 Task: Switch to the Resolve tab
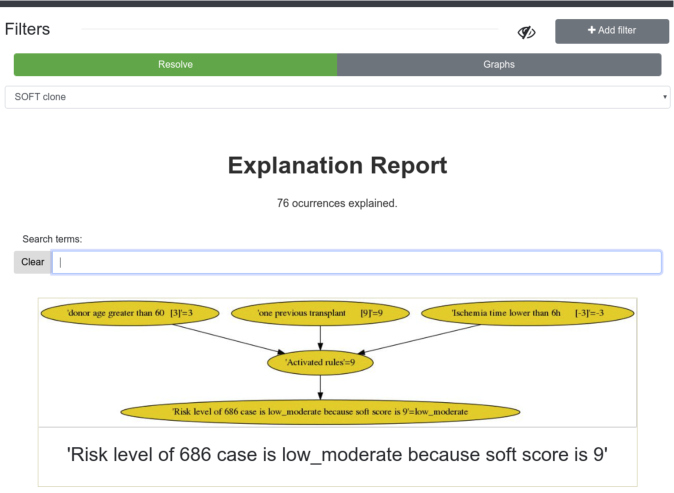click(x=175, y=64)
